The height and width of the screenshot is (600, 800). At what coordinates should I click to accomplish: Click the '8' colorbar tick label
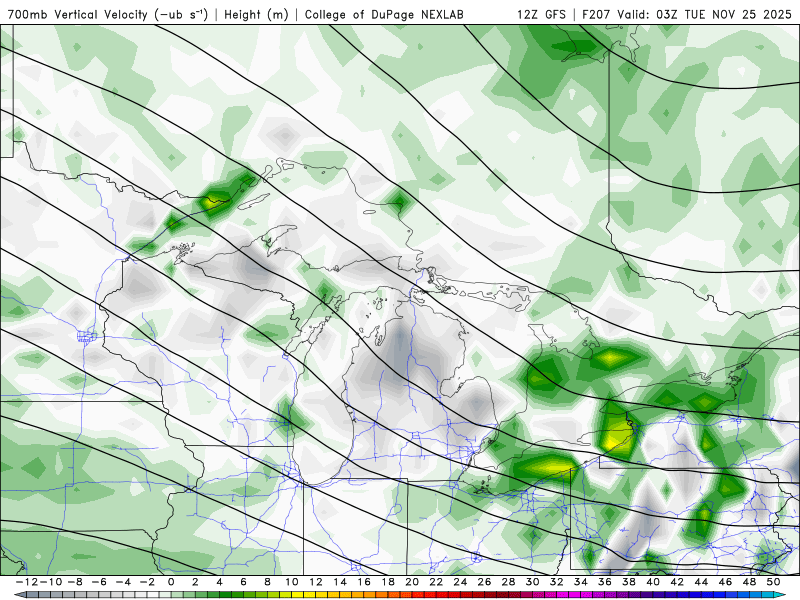tap(267, 582)
